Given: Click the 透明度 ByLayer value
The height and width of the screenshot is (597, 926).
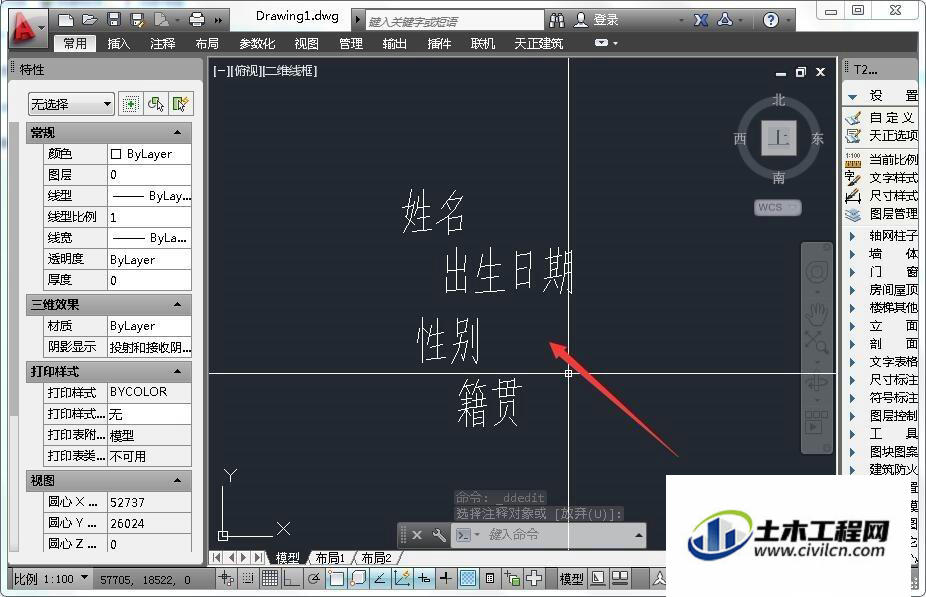Looking at the screenshot, I should (x=149, y=260).
